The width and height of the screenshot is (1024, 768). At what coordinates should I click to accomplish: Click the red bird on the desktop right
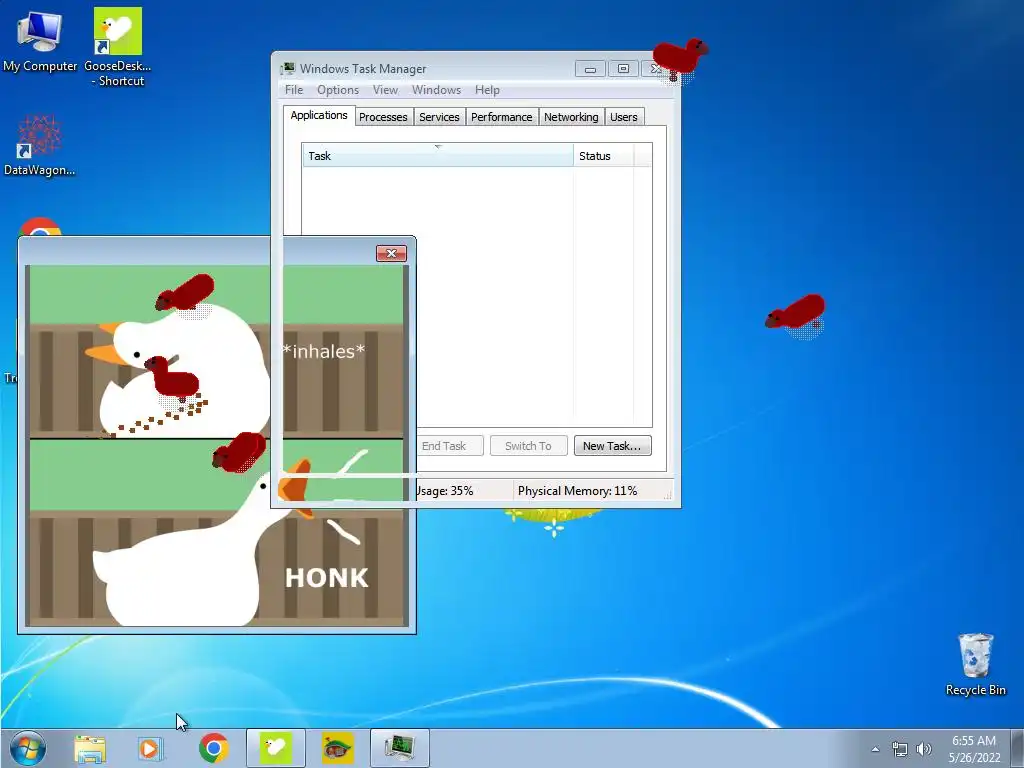tap(795, 313)
